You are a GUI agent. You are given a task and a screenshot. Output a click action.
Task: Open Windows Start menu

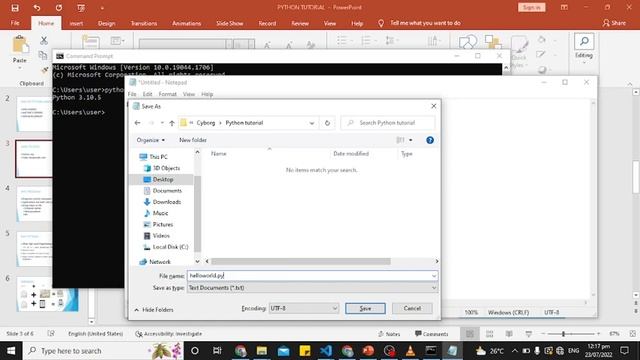pyautogui.click(x=11, y=351)
